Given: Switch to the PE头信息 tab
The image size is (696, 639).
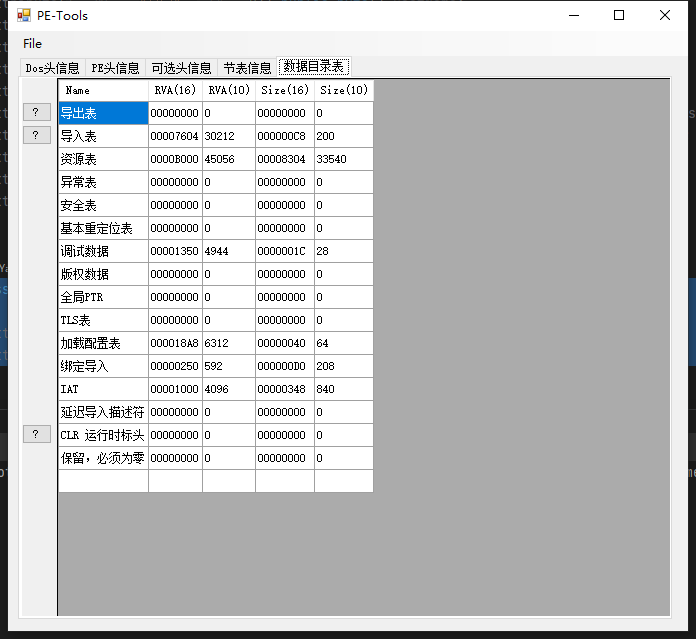Looking at the screenshot, I should pos(115,68).
